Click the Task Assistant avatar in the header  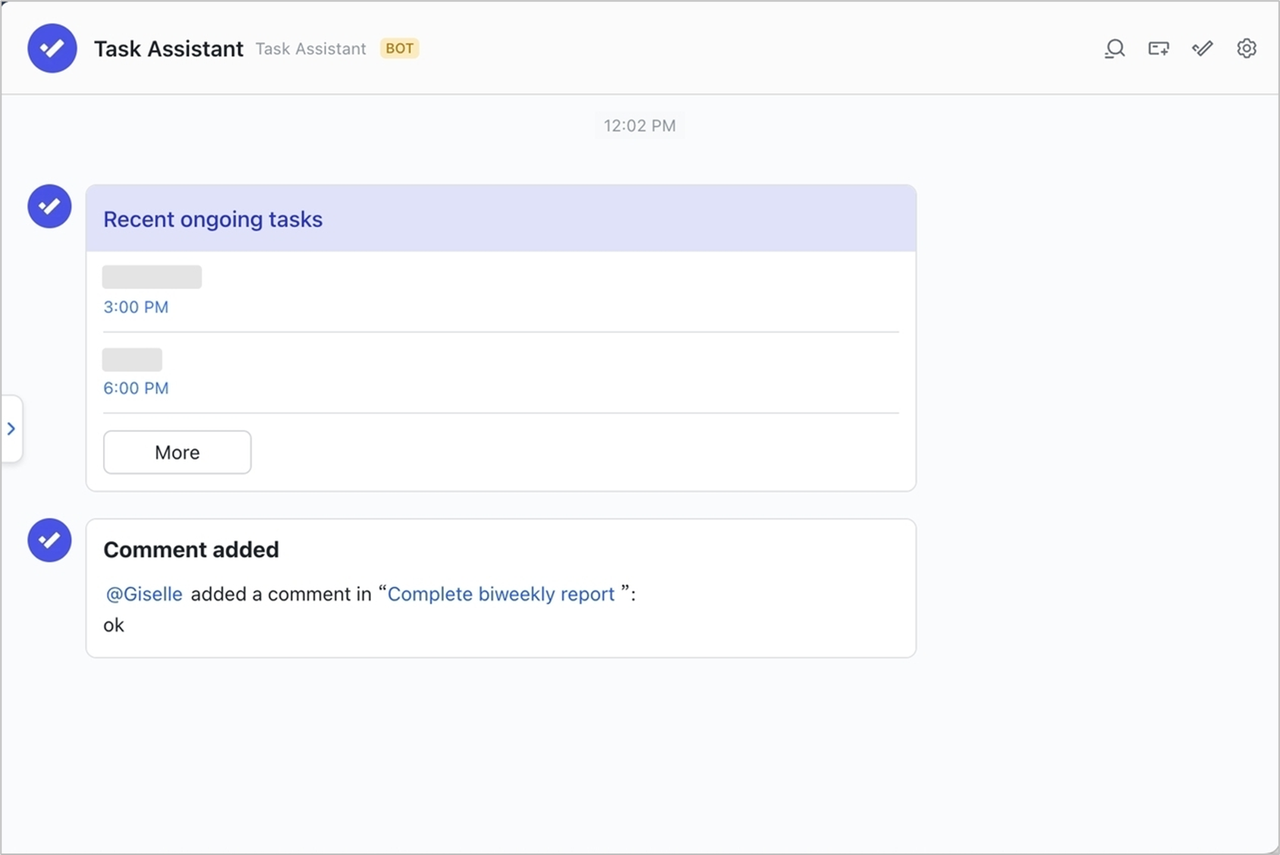52,48
